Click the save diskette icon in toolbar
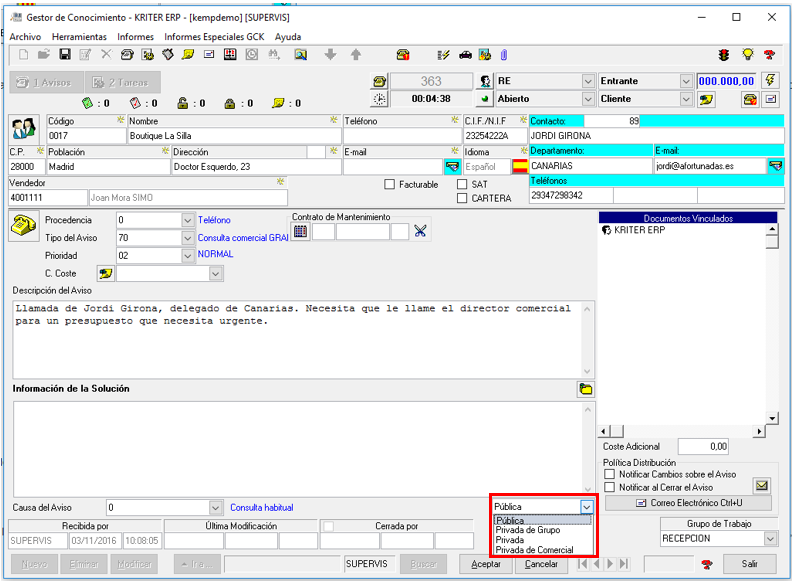794x583 pixels. 65,54
